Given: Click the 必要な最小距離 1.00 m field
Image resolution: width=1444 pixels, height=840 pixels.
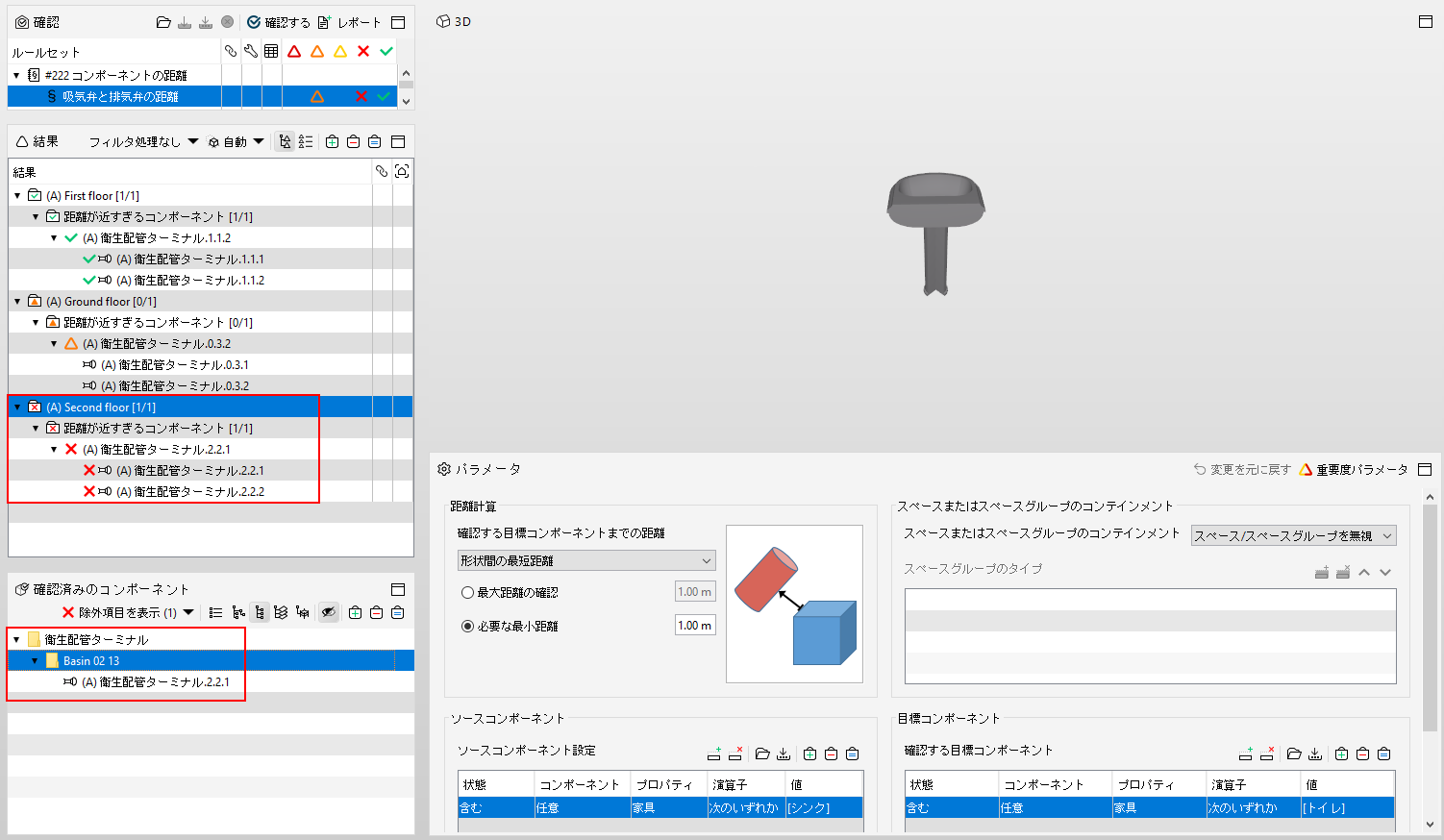Looking at the screenshot, I should 695,625.
